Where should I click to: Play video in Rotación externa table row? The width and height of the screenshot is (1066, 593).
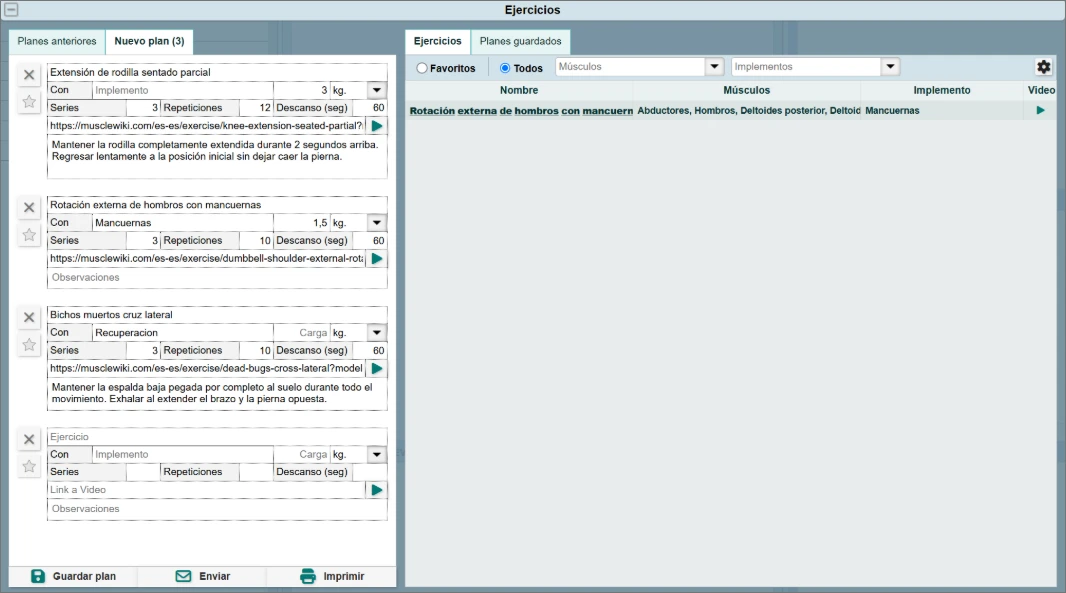[x=1040, y=110]
